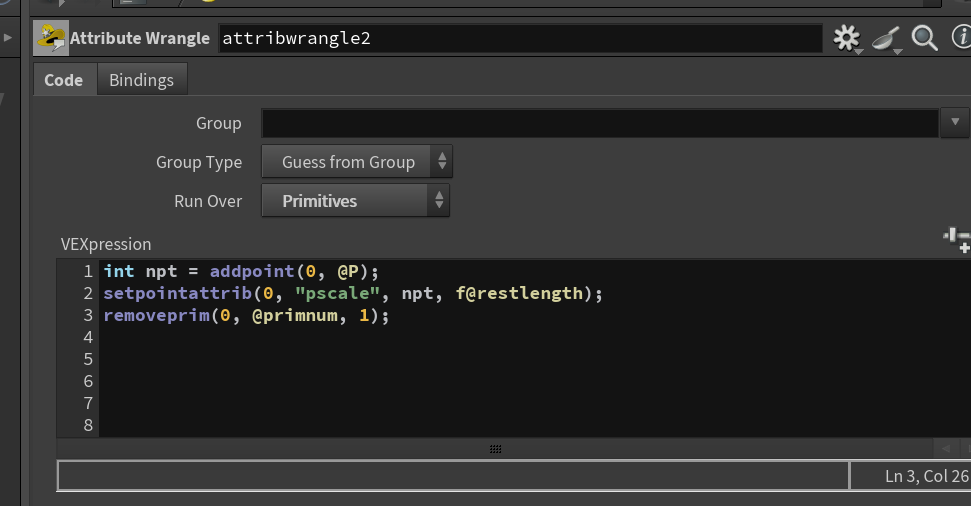Show node info with the 'i' icon
Image resolution: width=971 pixels, height=506 pixels.
click(962, 37)
